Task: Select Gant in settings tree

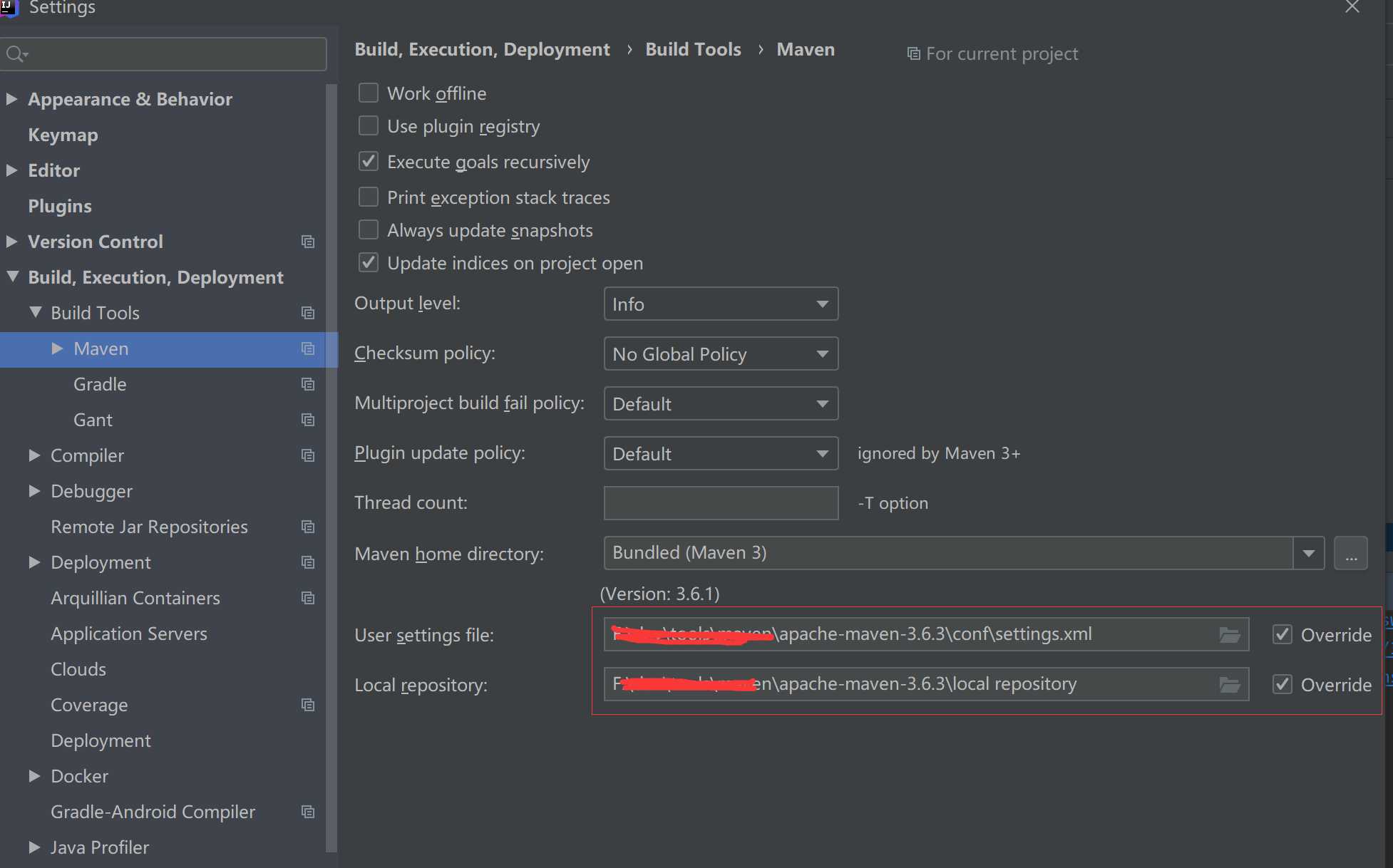Action: point(93,420)
